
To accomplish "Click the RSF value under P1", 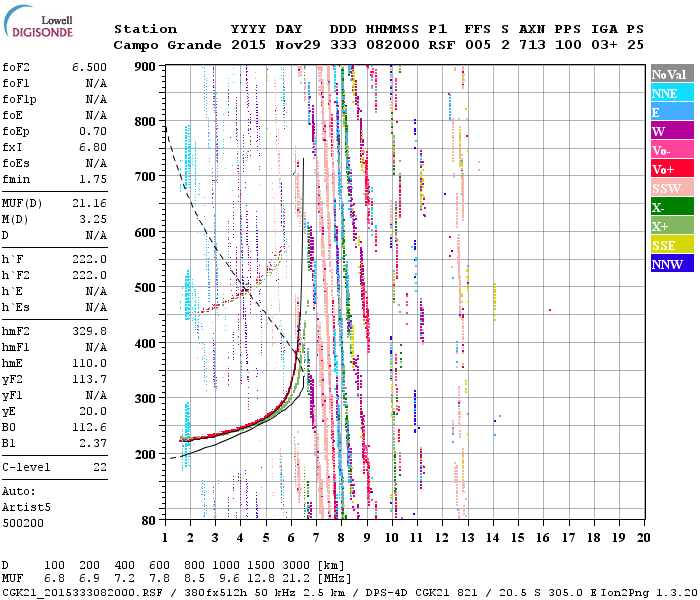I will tap(442, 45).
